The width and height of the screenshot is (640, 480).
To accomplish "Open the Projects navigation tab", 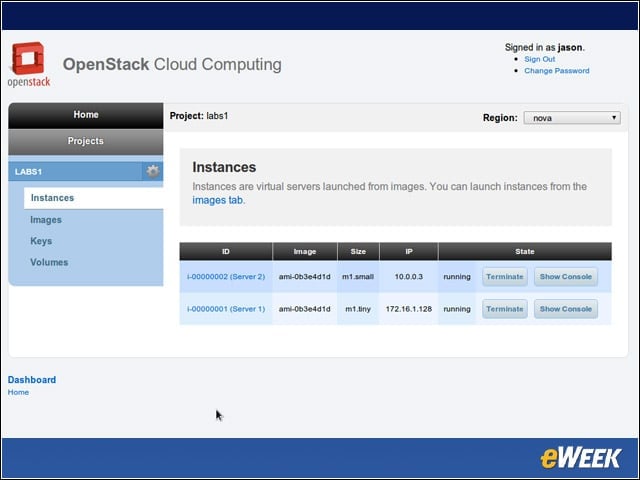I will pos(86,142).
